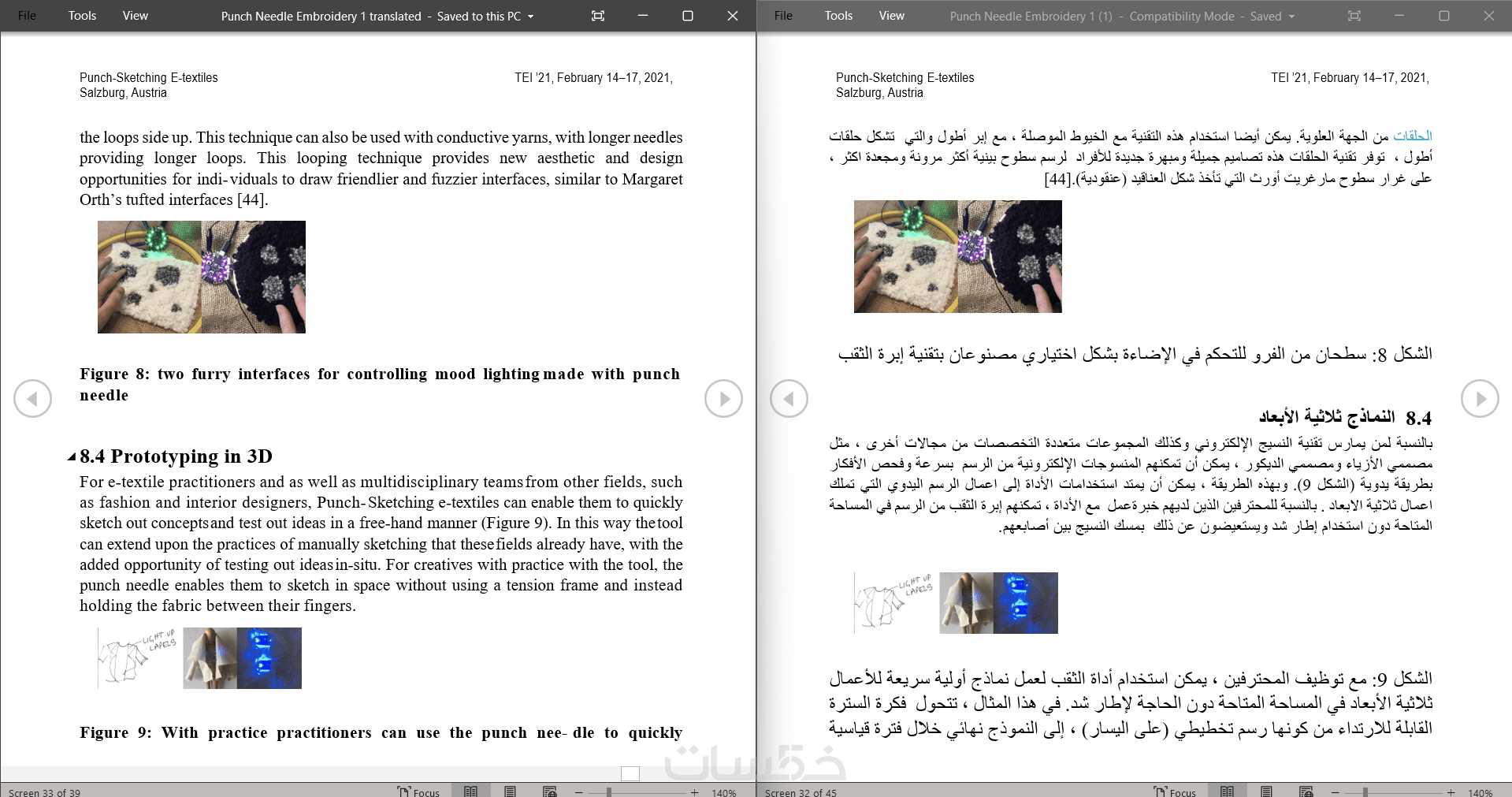
Task: Maximize the left translated document window
Action: tap(688, 16)
